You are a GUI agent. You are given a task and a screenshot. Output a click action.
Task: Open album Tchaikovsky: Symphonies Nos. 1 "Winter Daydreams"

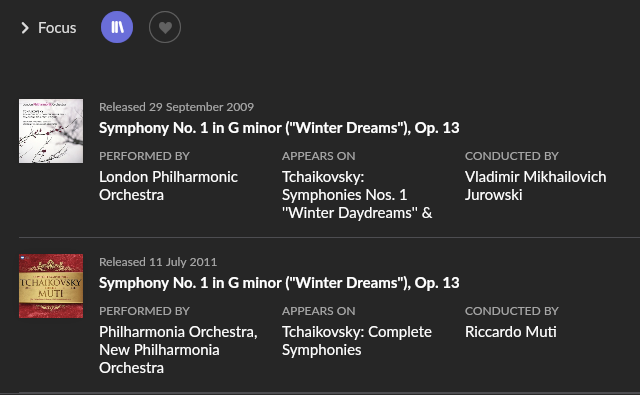tap(357, 195)
